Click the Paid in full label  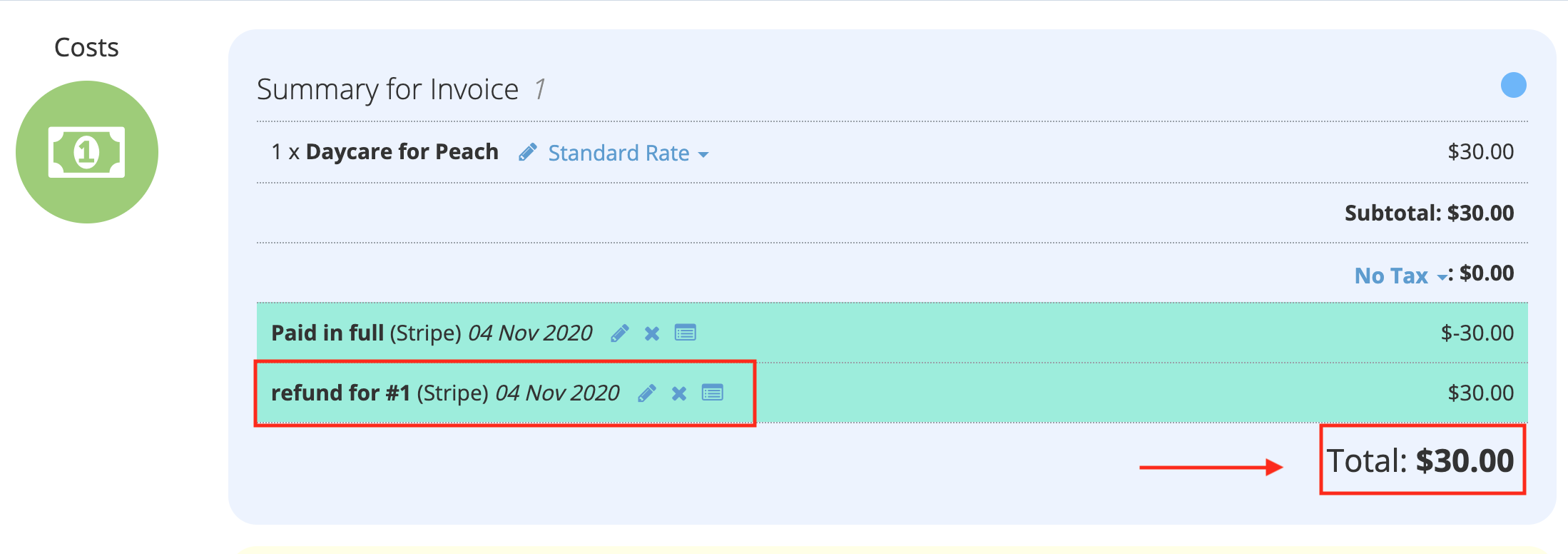pyautogui.click(x=327, y=333)
